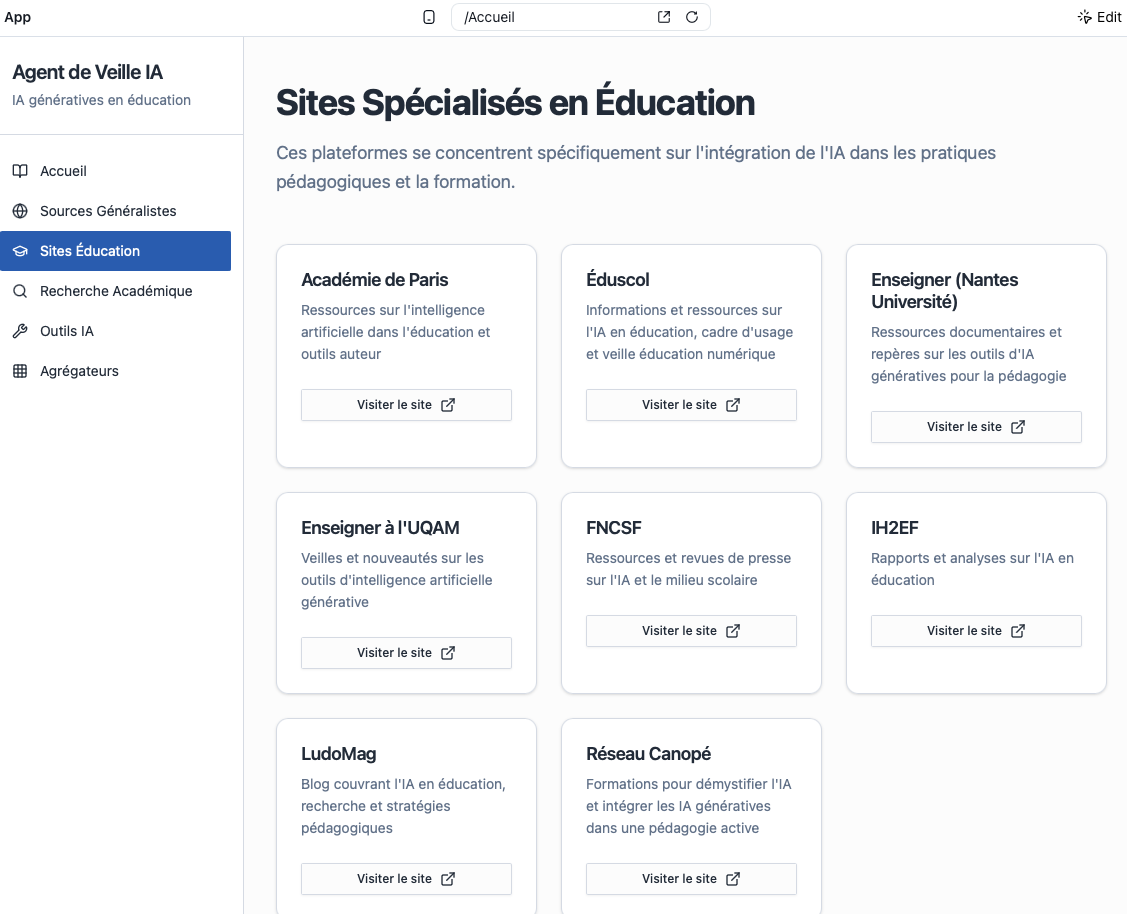The width and height of the screenshot is (1127, 914).
Task: Click the grid icon beside Agrégateurs
Action: pos(20,371)
